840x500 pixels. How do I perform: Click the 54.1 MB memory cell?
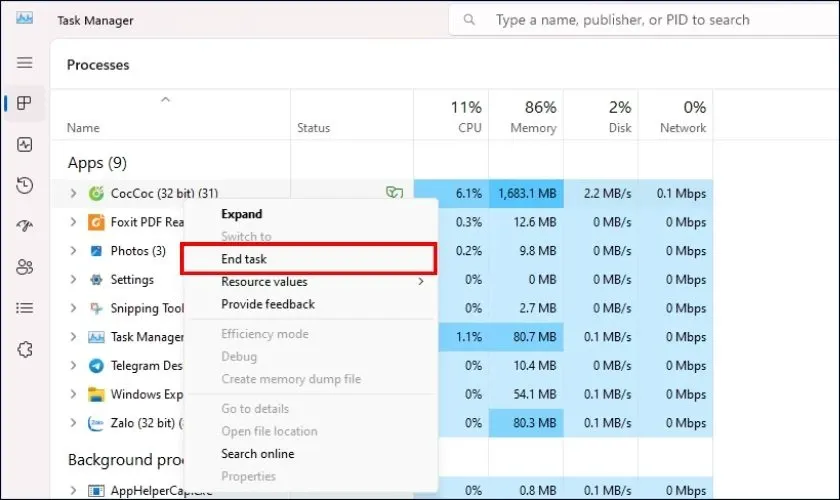click(x=526, y=394)
